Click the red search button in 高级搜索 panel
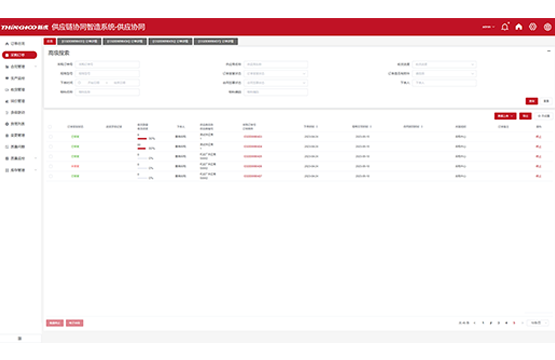 532,101
